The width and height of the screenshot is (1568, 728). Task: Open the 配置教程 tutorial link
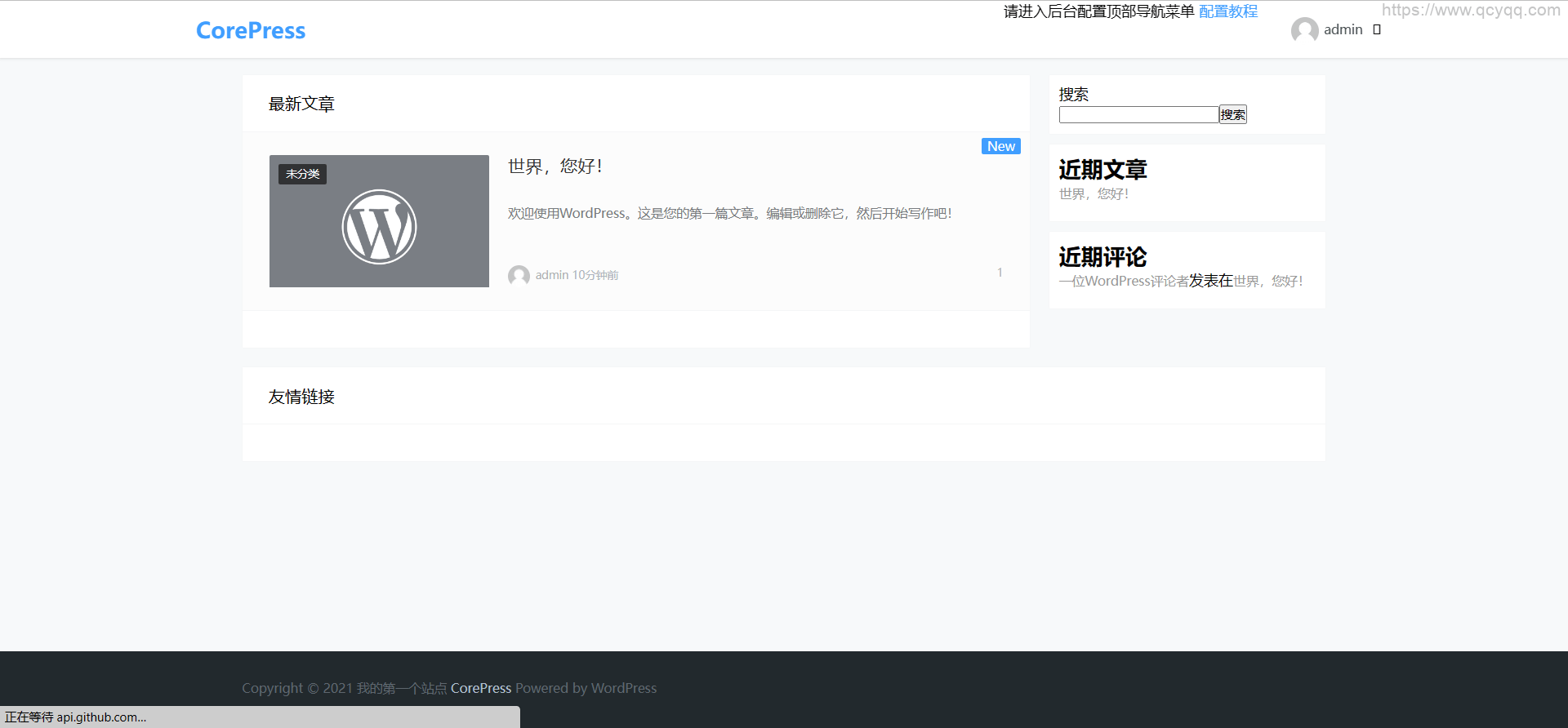point(1227,11)
